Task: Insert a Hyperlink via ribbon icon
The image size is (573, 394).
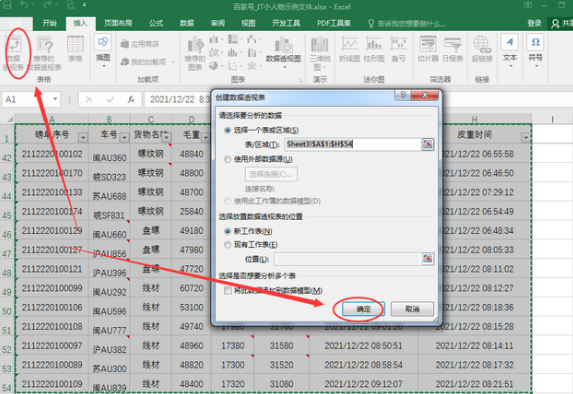Action: pyautogui.click(x=482, y=49)
